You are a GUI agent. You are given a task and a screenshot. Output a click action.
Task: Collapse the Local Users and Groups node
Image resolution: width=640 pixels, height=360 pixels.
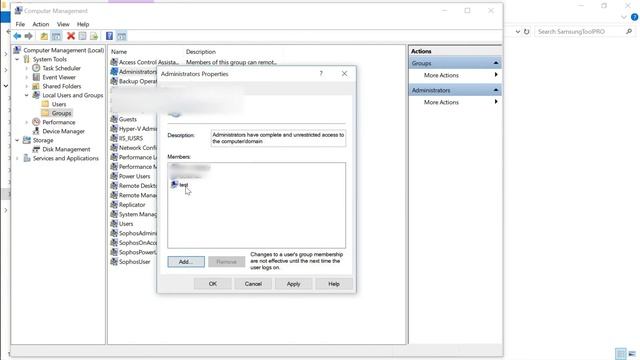click(27, 95)
